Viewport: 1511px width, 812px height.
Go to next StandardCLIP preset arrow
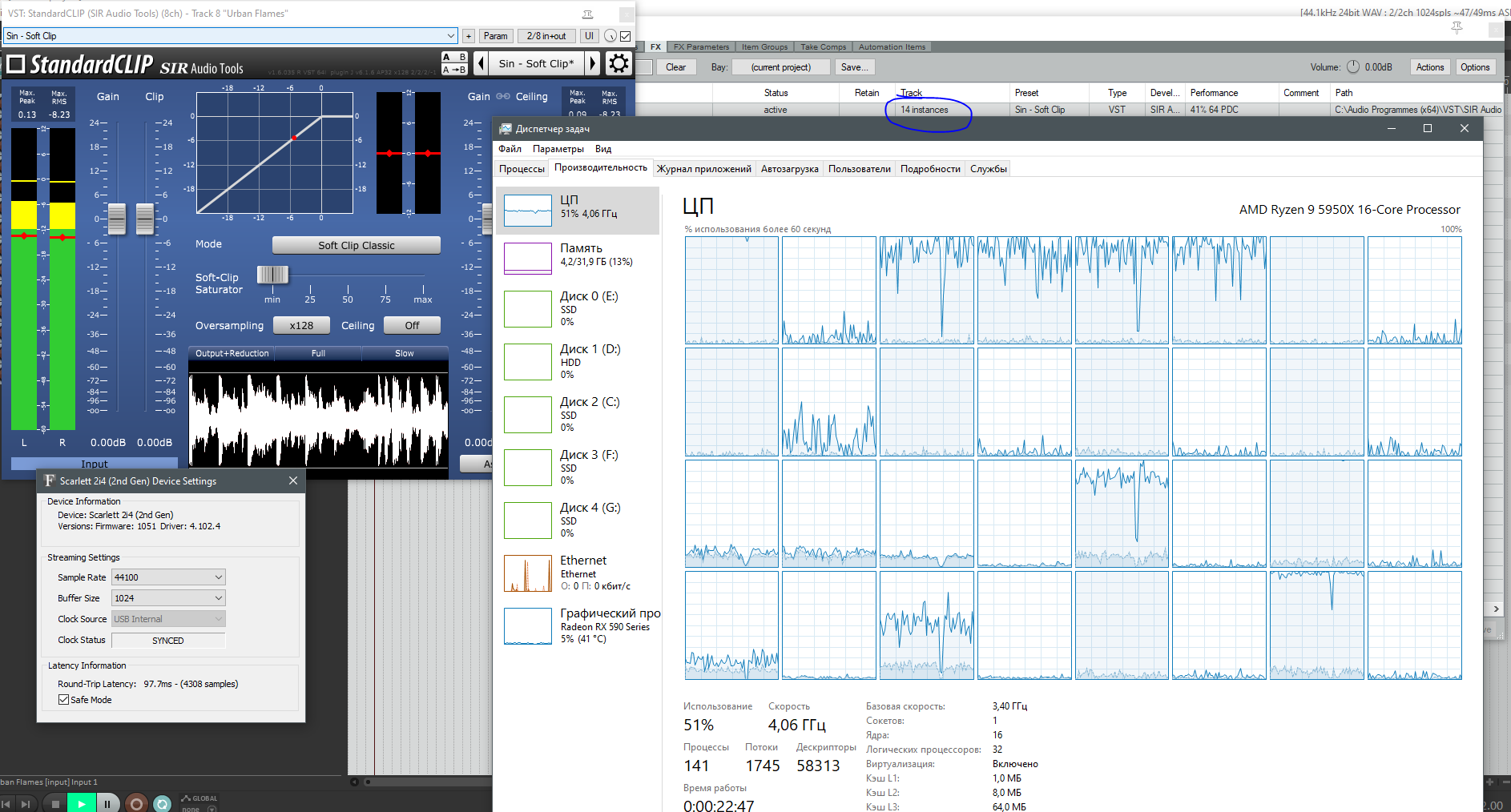593,63
